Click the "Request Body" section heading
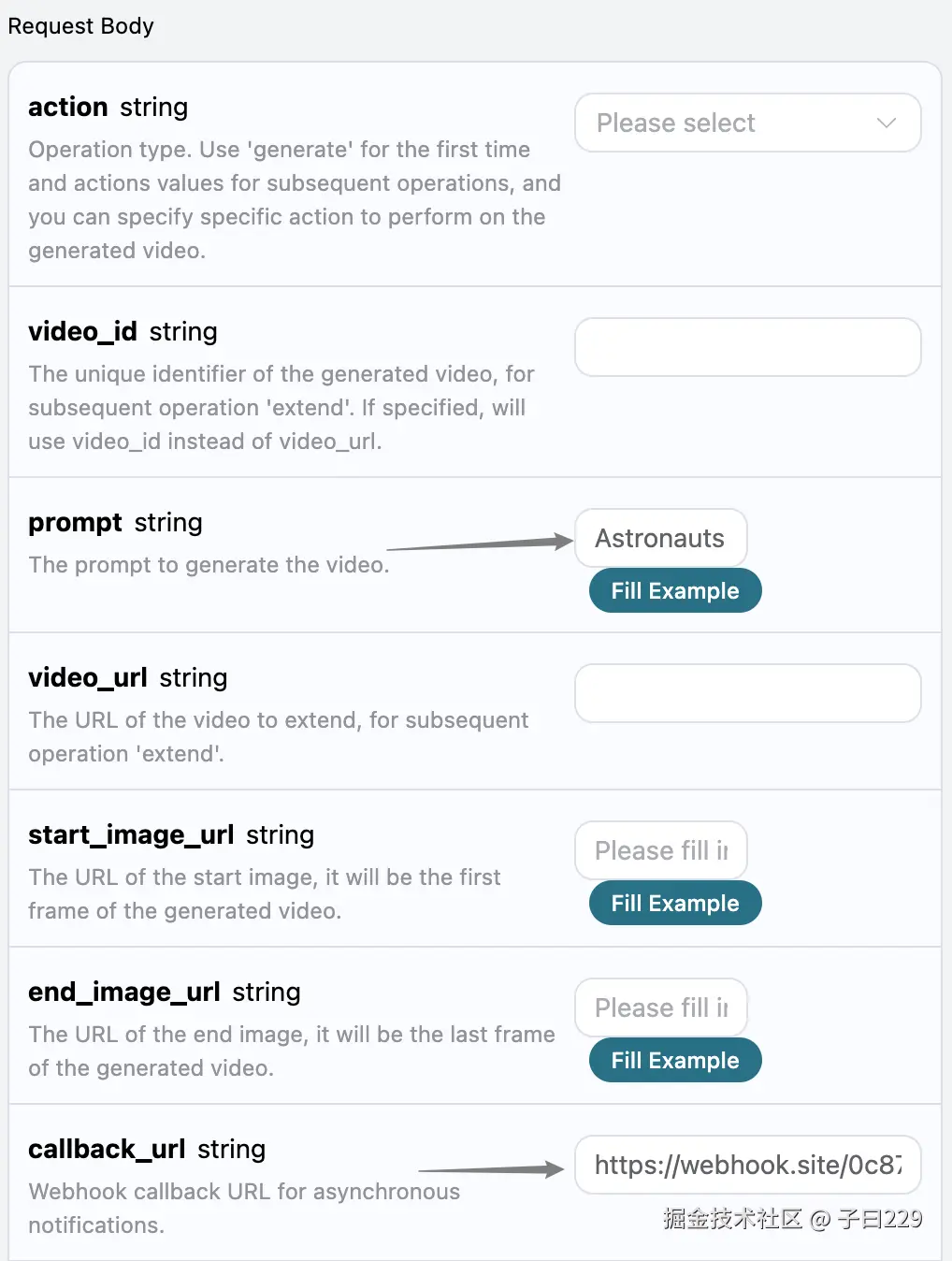 (81, 26)
